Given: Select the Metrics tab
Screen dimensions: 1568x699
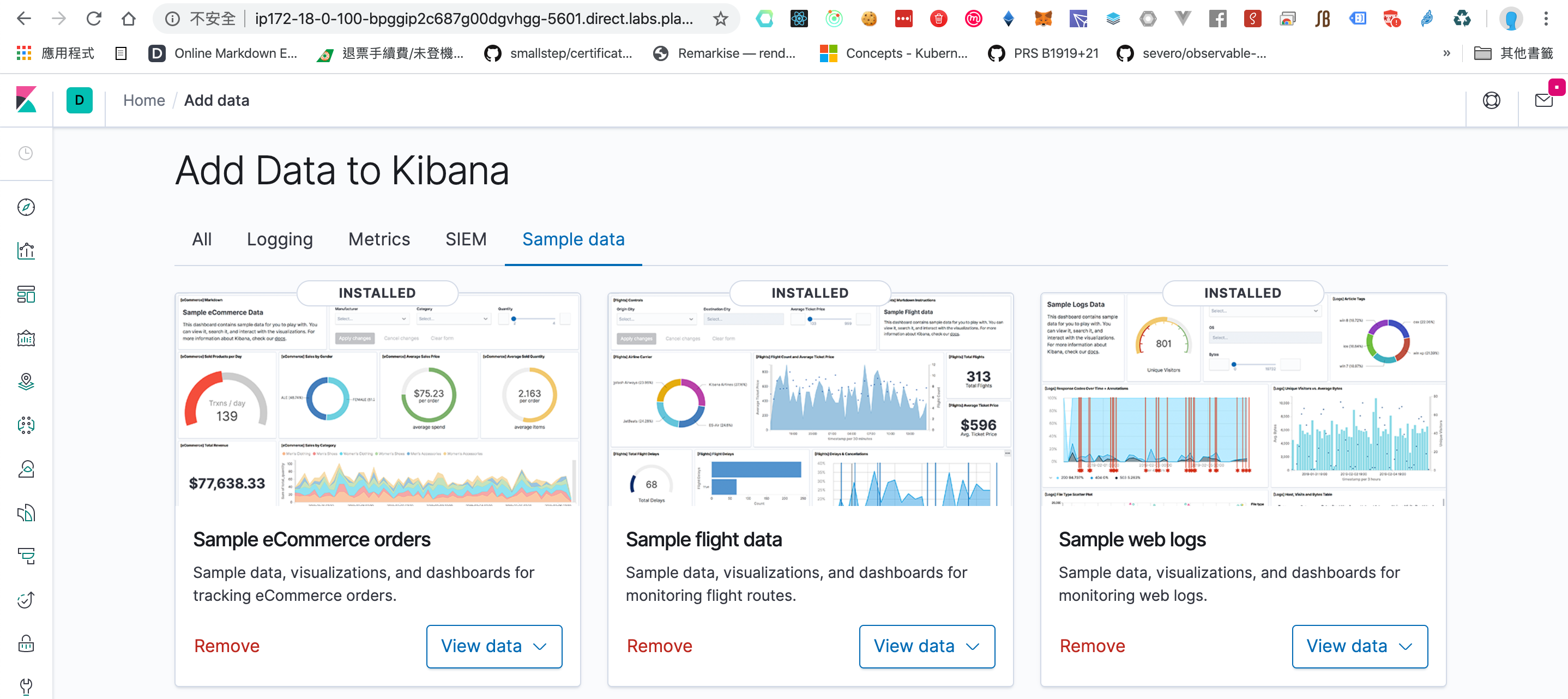Looking at the screenshot, I should click(378, 239).
